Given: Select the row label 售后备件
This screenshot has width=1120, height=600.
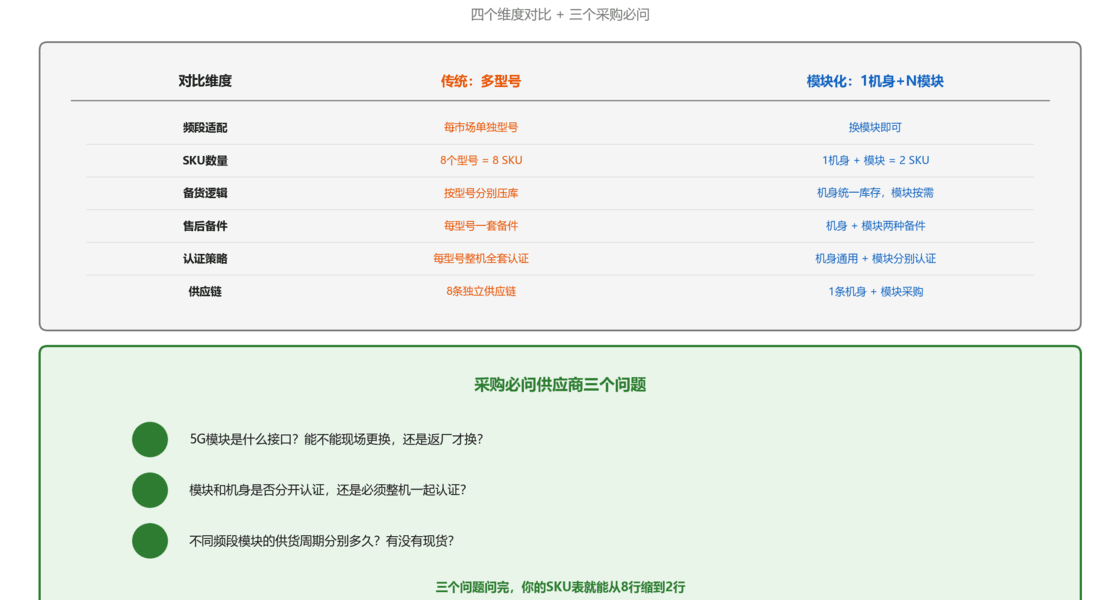Looking at the screenshot, I should (205, 226).
